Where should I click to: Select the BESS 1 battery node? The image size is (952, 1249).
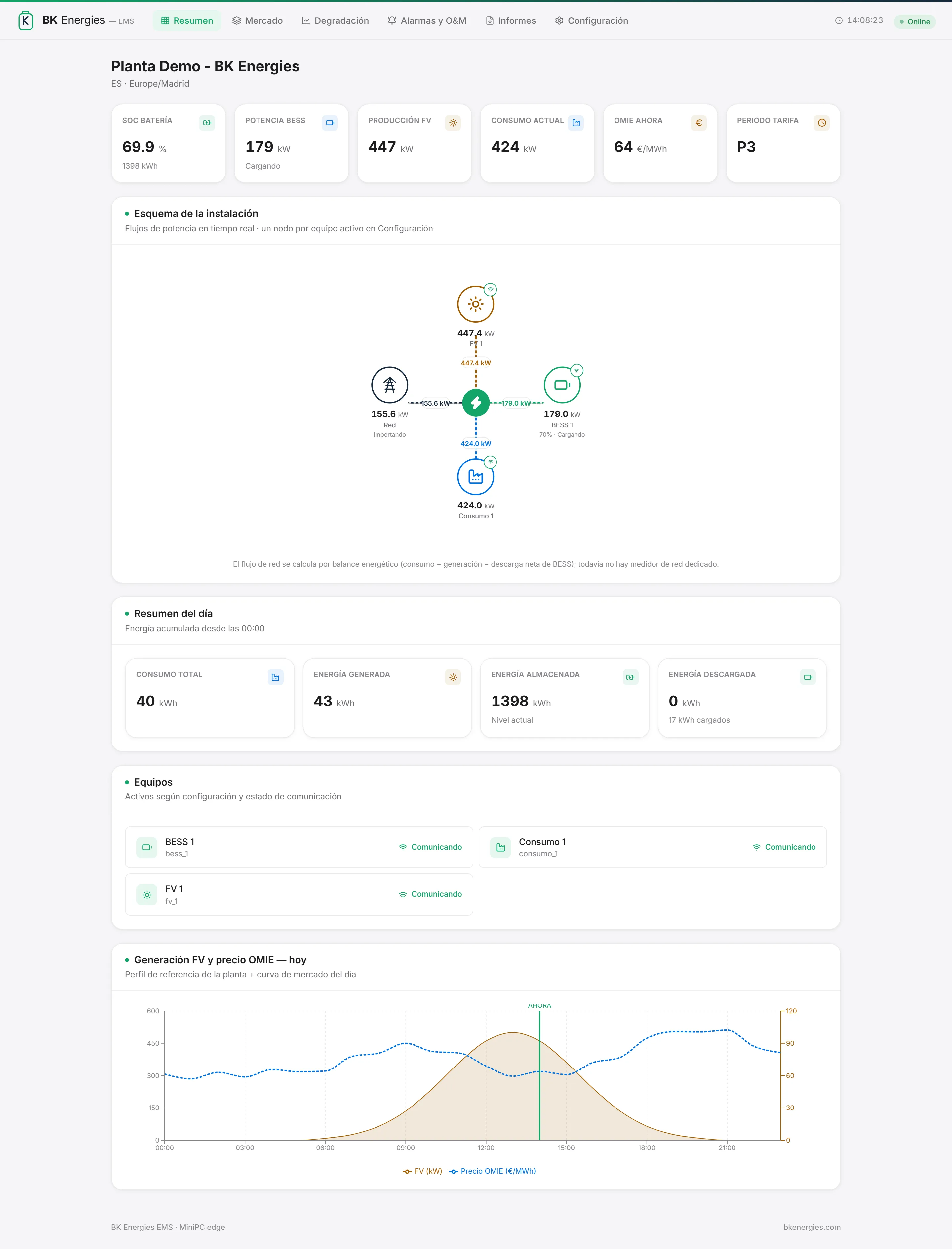[x=562, y=385]
